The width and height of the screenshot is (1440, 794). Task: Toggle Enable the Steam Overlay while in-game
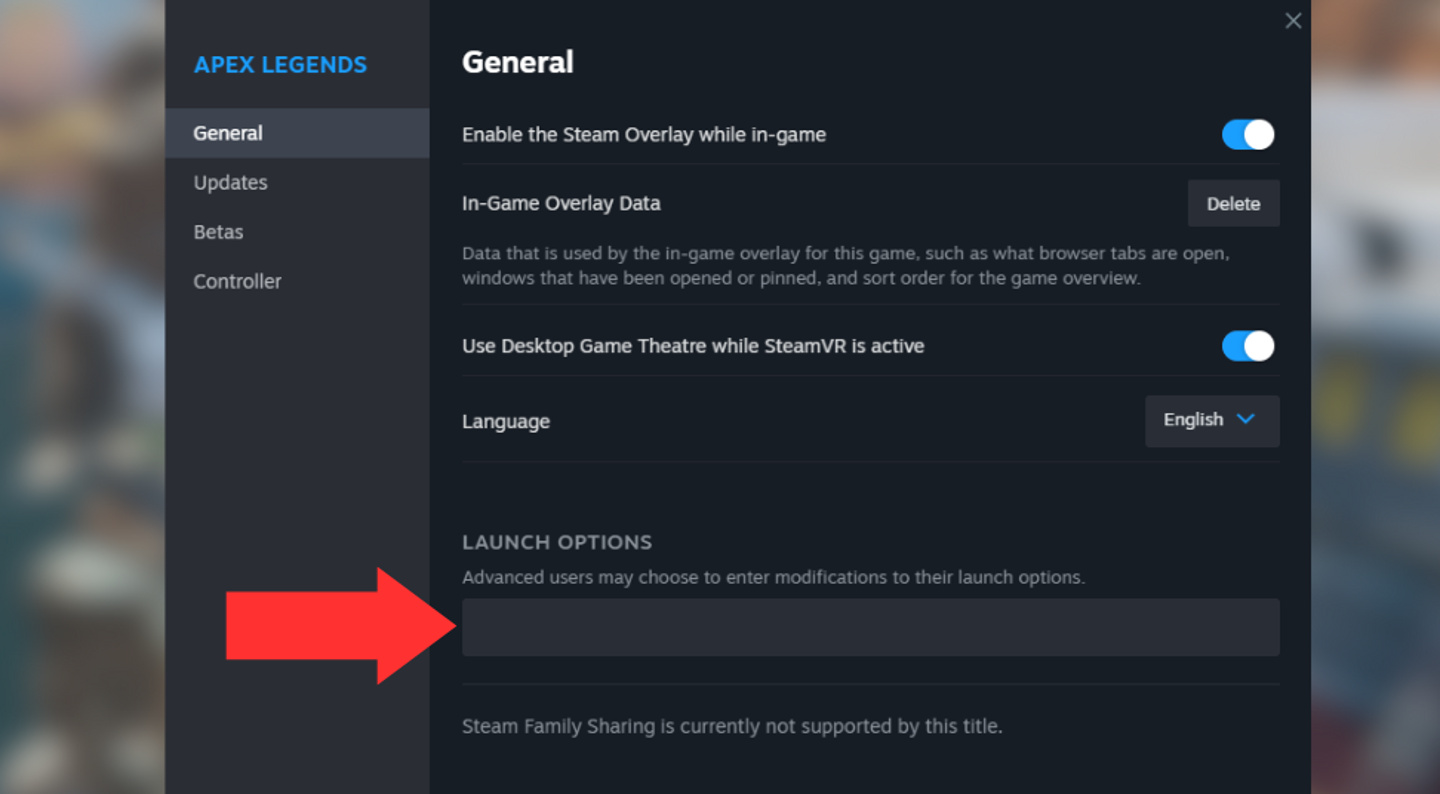point(1247,134)
